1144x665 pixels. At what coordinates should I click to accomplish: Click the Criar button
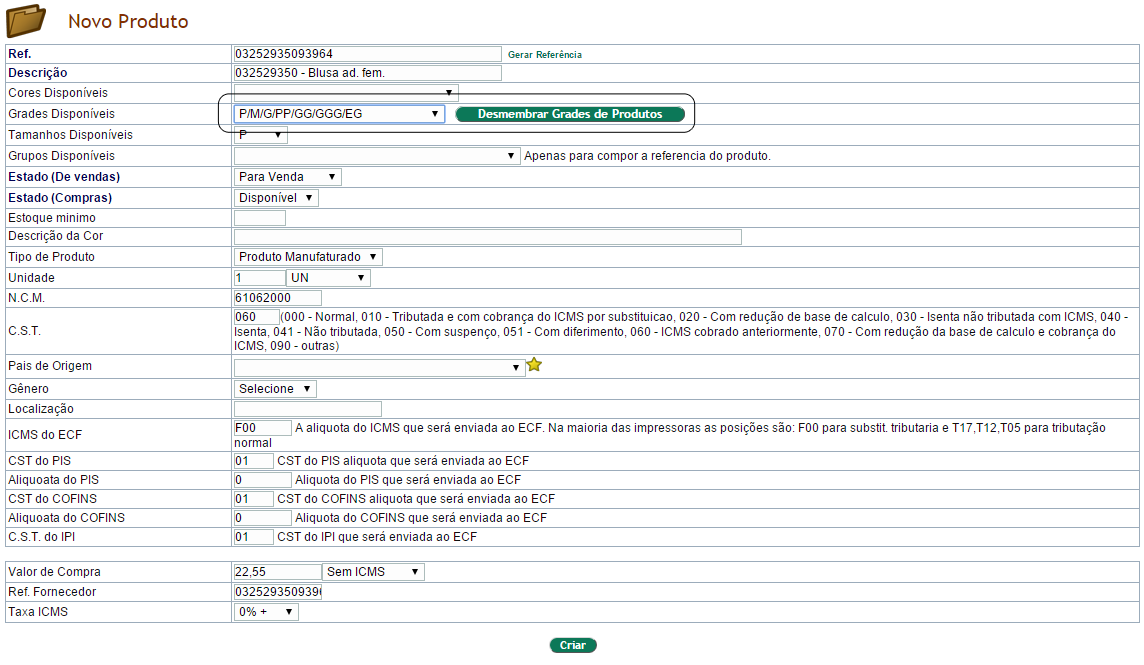tap(573, 645)
